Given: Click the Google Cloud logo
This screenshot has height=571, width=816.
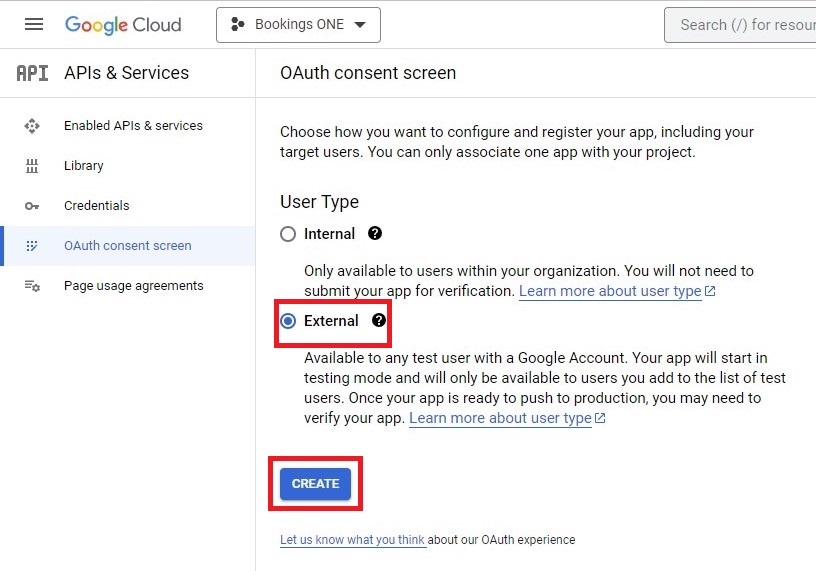Looking at the screenshot, I should pos(123,25).
